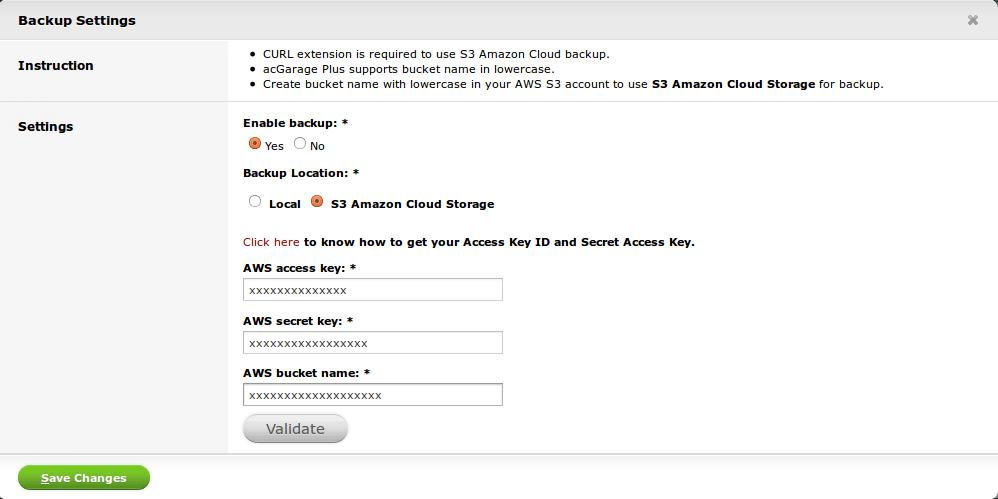Click the Enable backup field label
Screen dimensions: 998x499
[295, 123]
